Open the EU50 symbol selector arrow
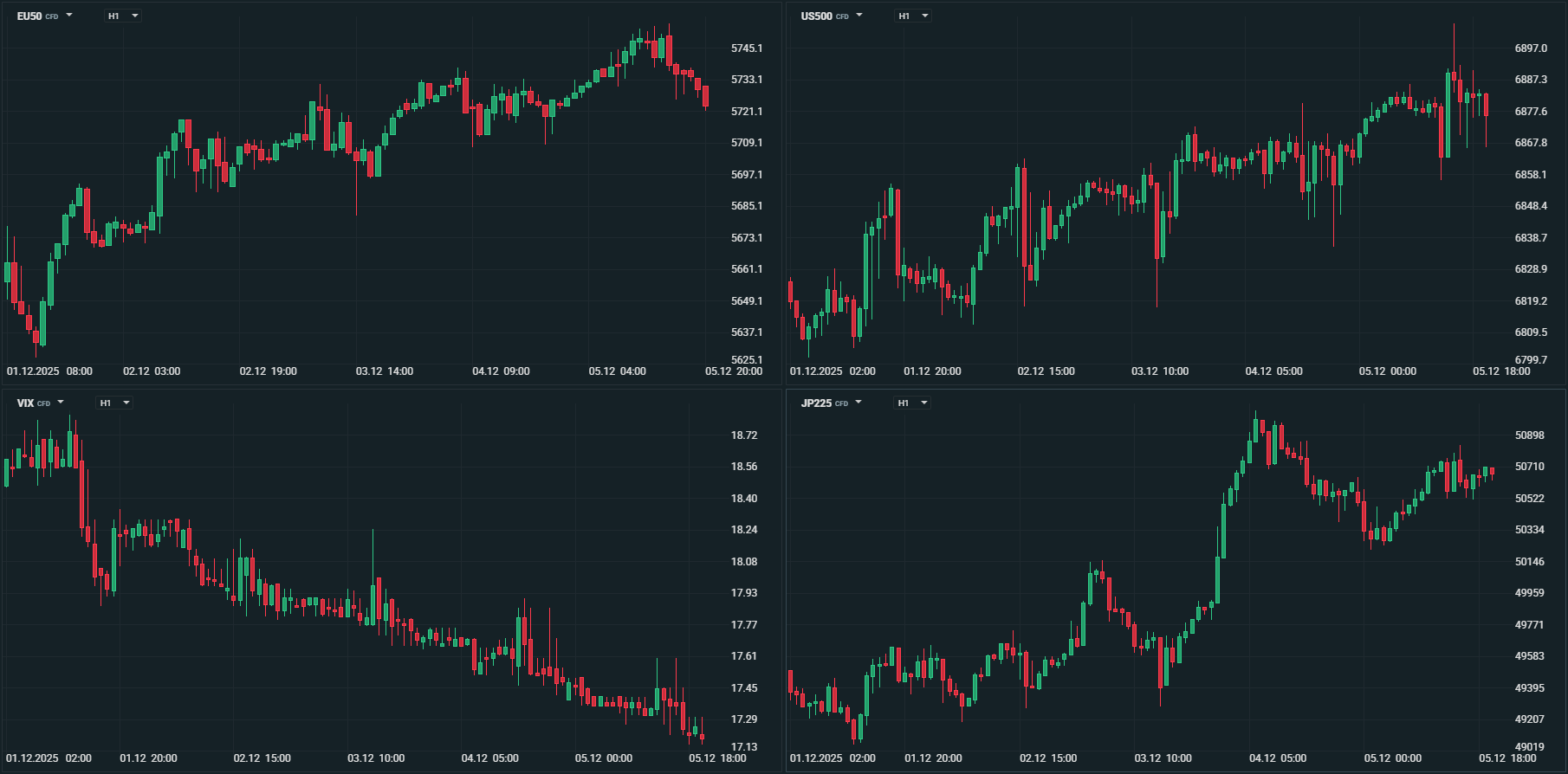 pos(69,16)
